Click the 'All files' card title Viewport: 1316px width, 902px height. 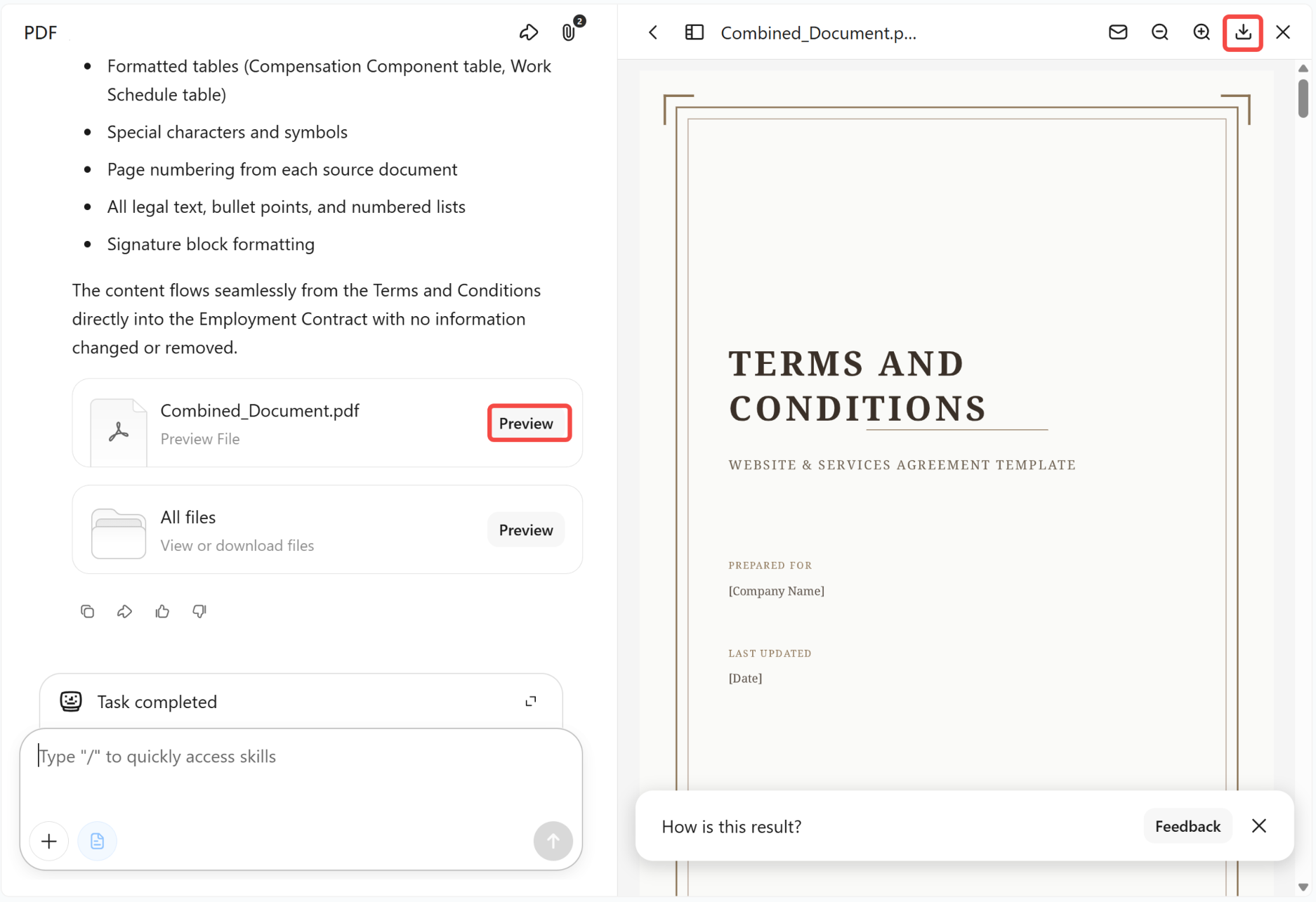tap(188, 518)
